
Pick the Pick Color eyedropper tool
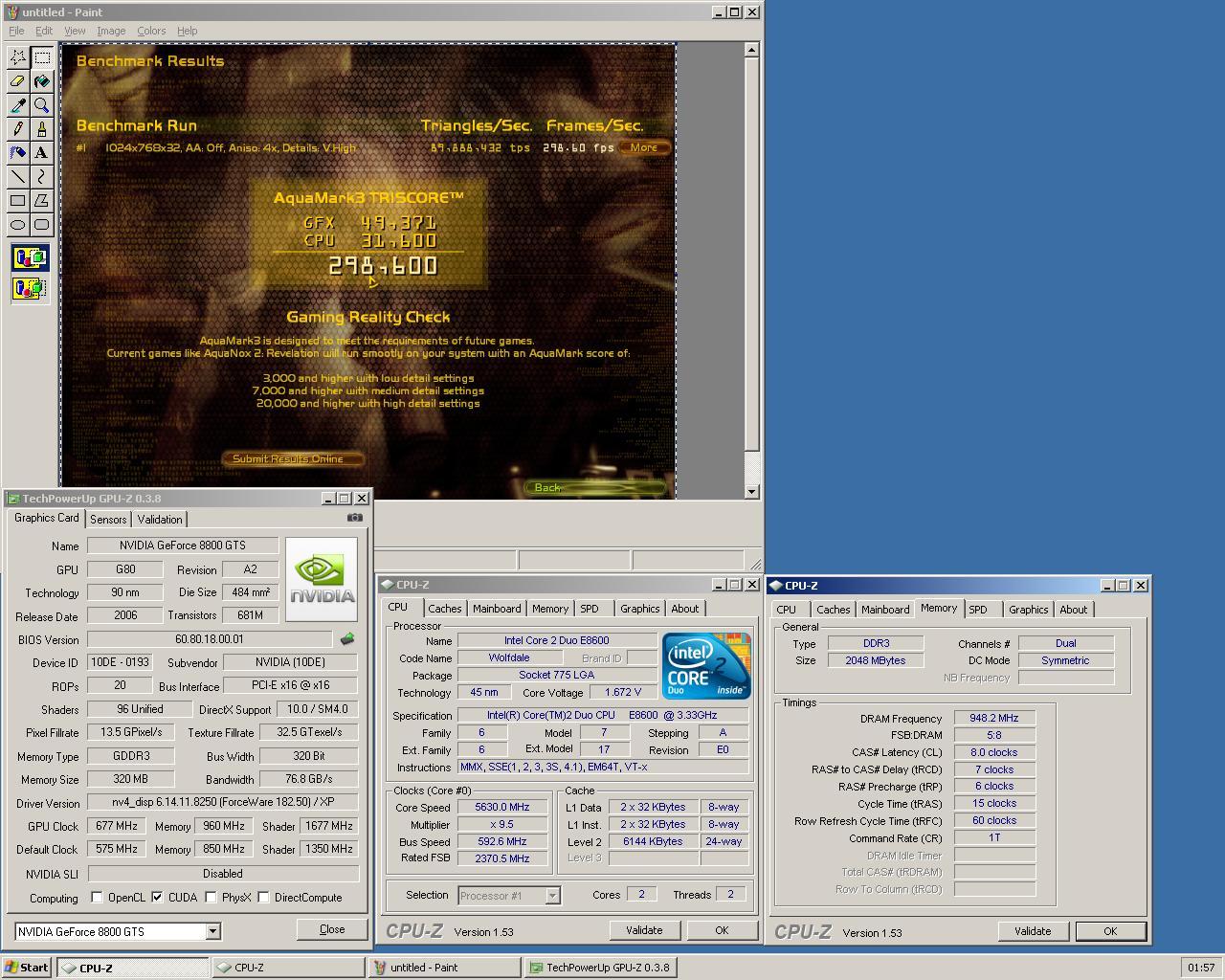(18, 105)
